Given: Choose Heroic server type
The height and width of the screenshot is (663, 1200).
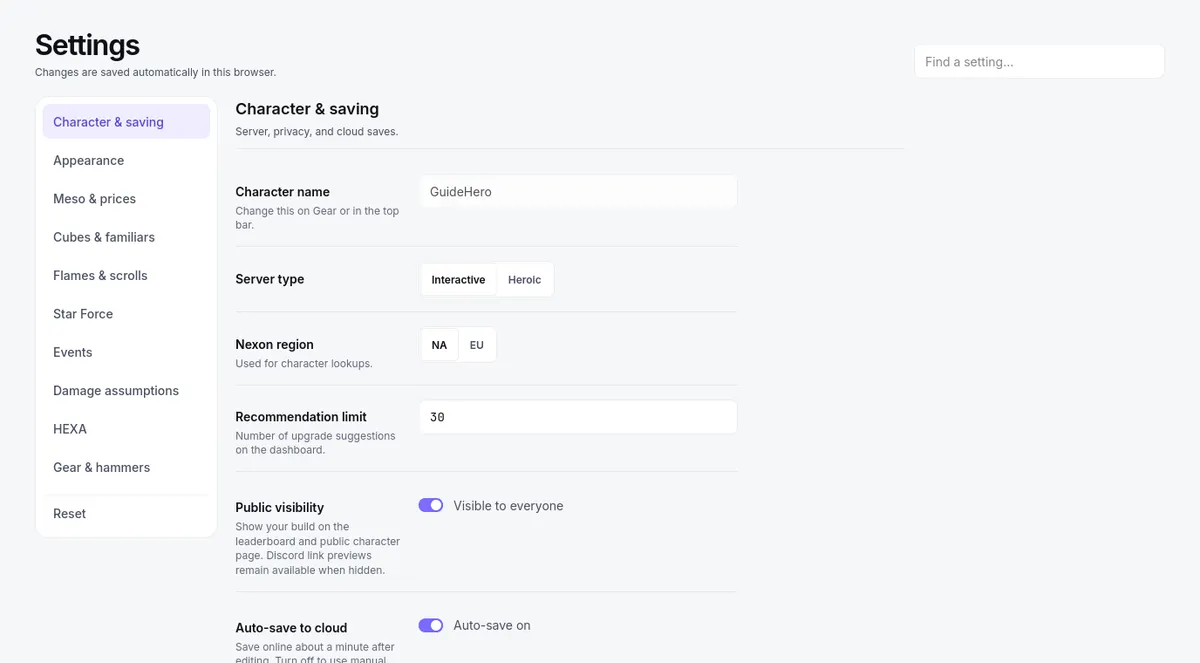Looking at the screenshot, I should click(524, 280).
